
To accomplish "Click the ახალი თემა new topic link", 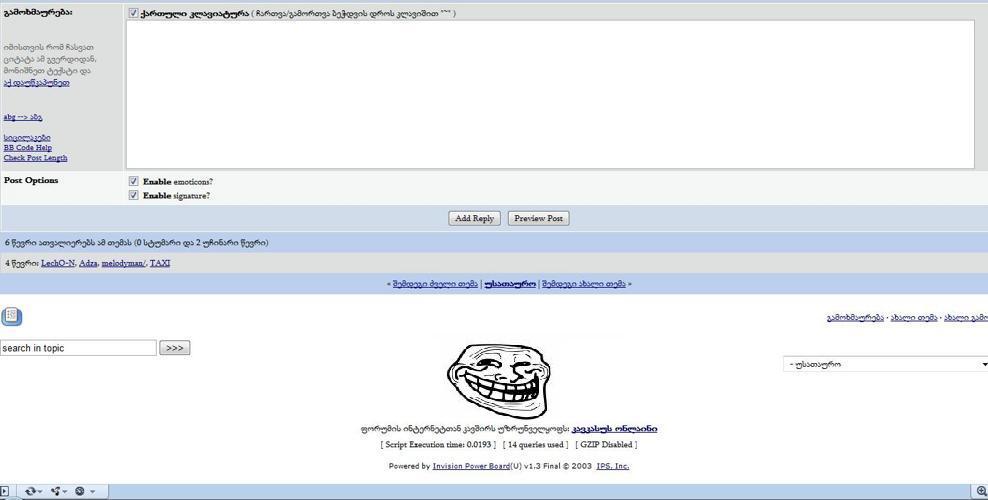I will point(914,317).
